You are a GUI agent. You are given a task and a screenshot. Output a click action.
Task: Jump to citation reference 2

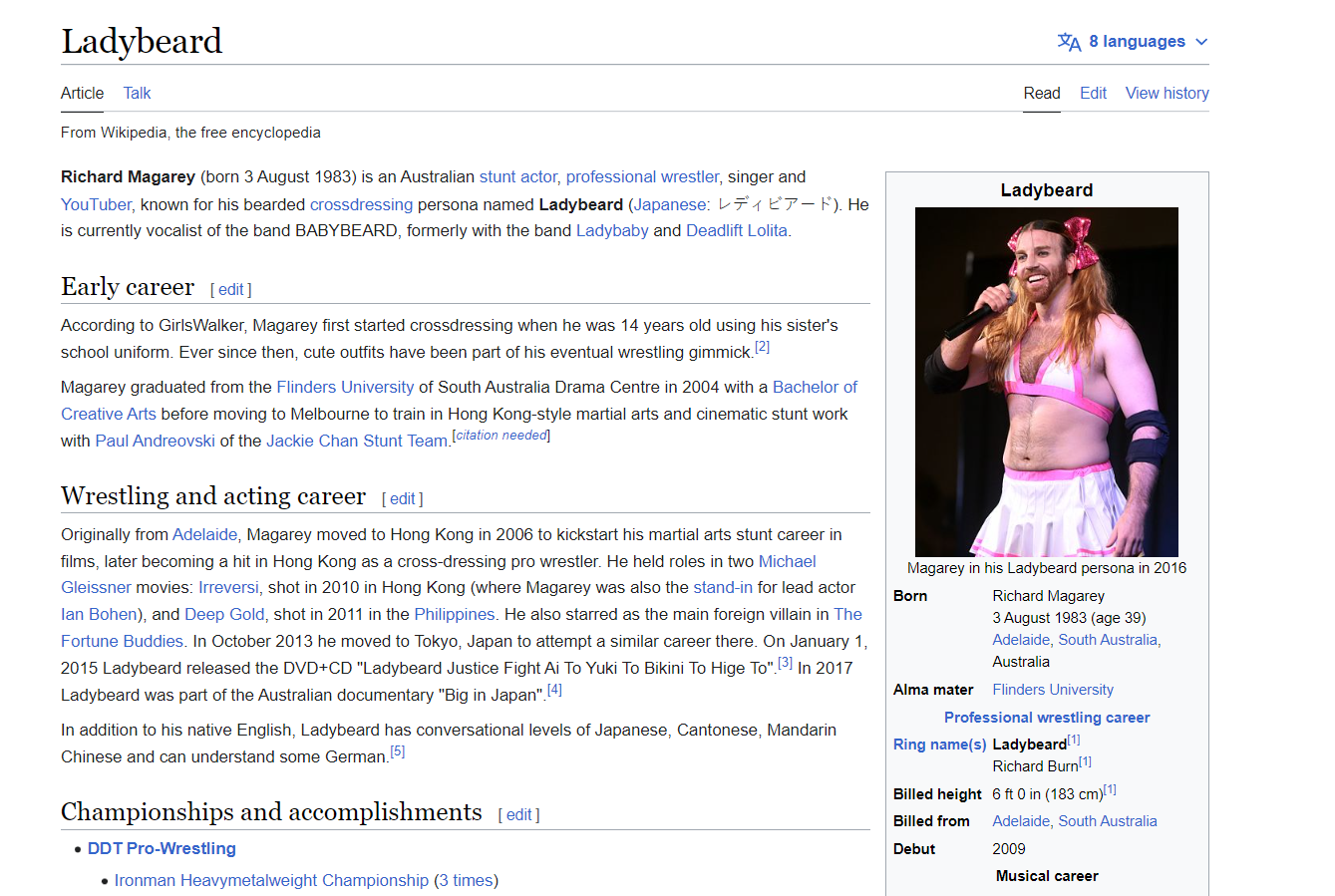tap(762, 347)
